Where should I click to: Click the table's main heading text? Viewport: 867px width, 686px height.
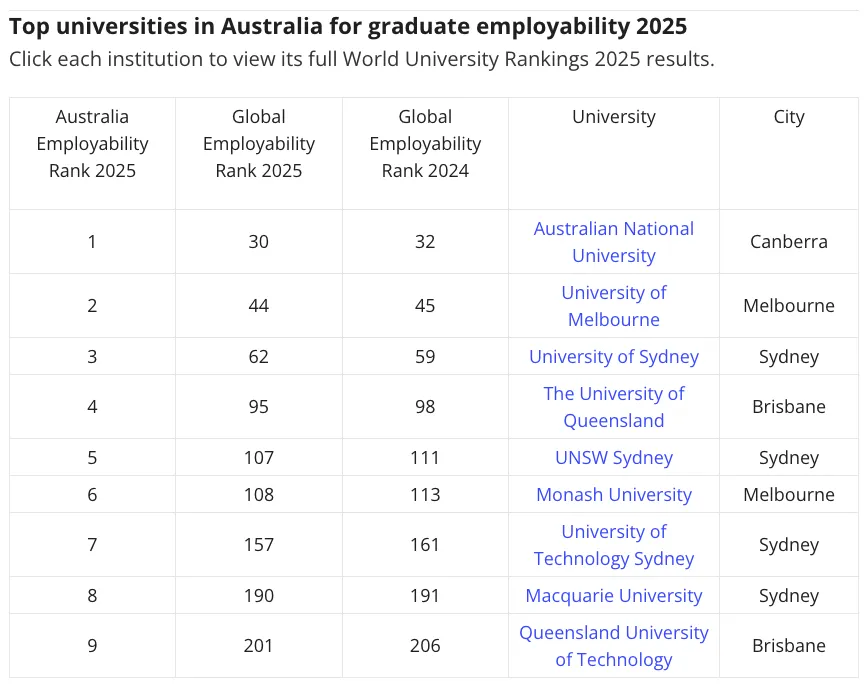348,26
